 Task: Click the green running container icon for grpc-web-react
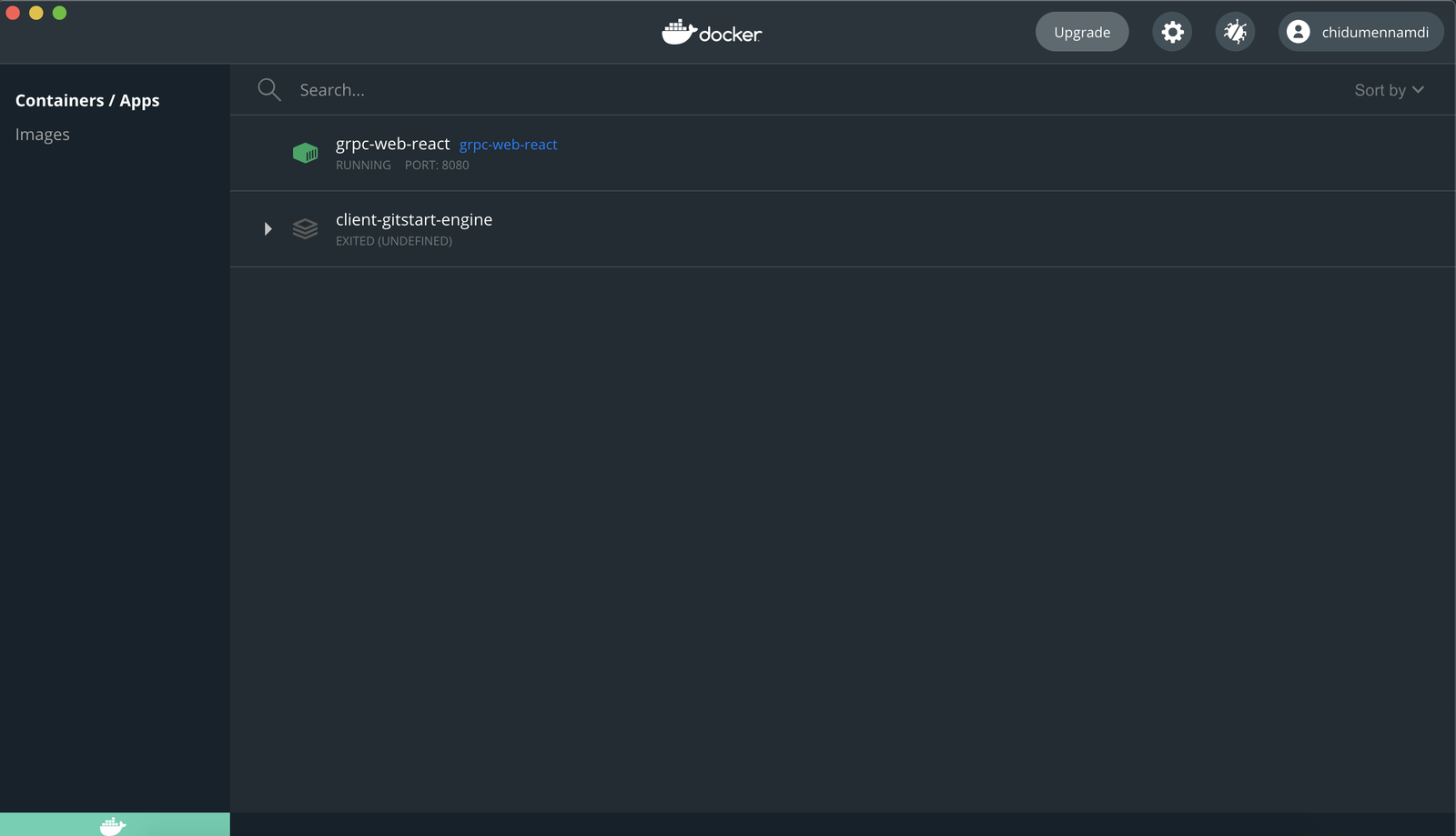[x=305, y=153]
